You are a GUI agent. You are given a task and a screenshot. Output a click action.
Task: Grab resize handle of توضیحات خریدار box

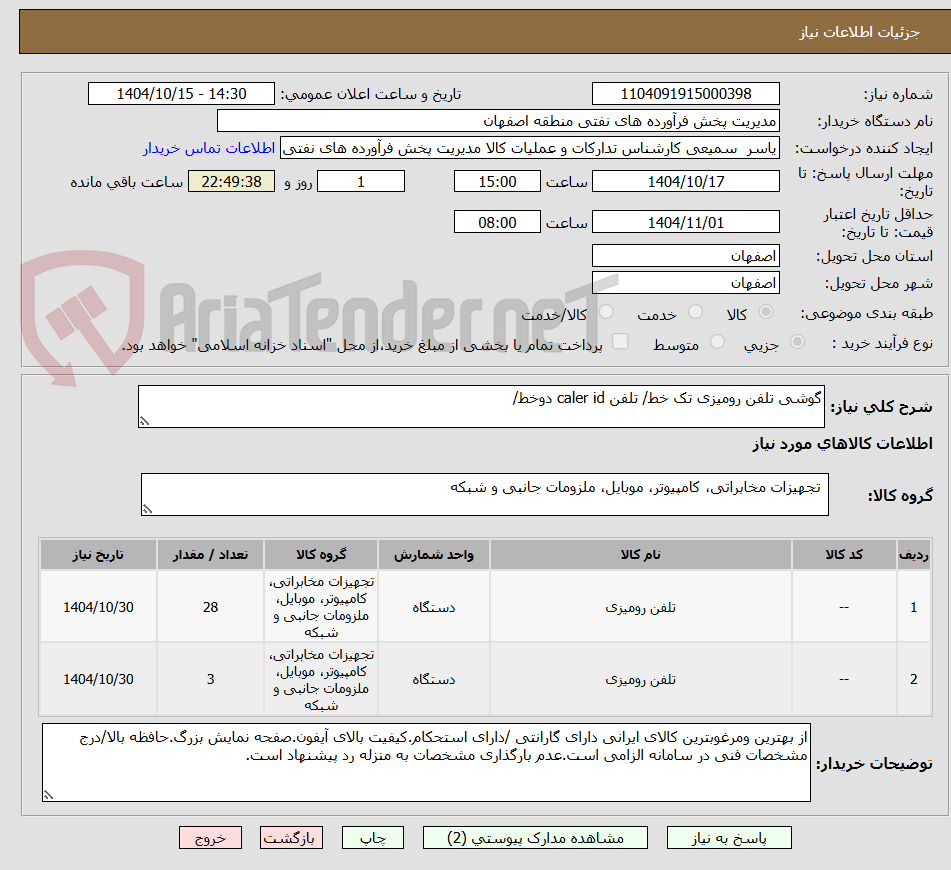click(49, 795)
